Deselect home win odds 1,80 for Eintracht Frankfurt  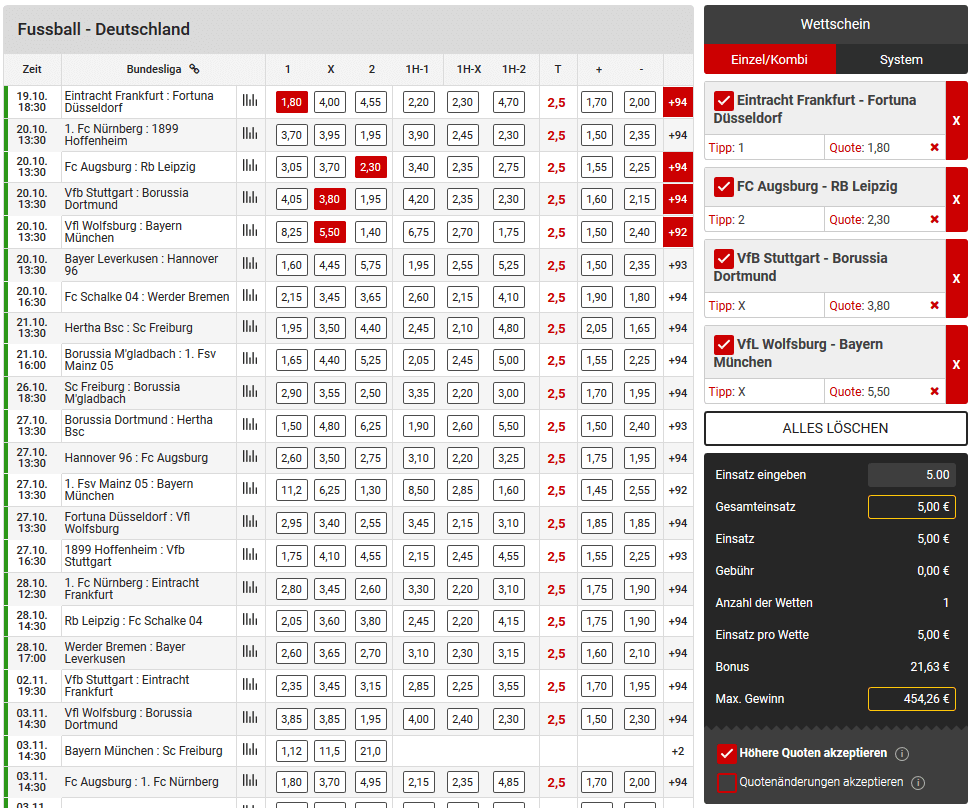coord(291,102)
